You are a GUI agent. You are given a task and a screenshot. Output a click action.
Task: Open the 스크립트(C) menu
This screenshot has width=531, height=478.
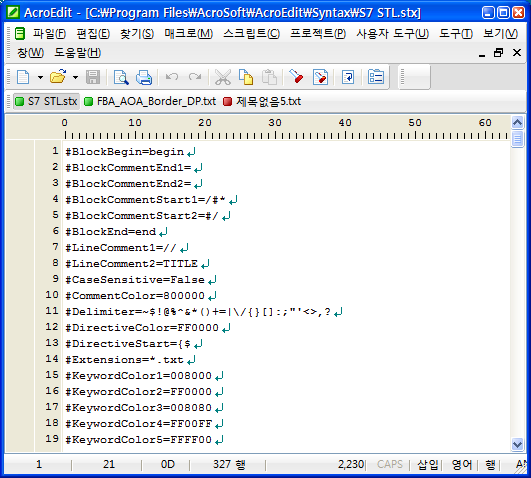(251, 34)
